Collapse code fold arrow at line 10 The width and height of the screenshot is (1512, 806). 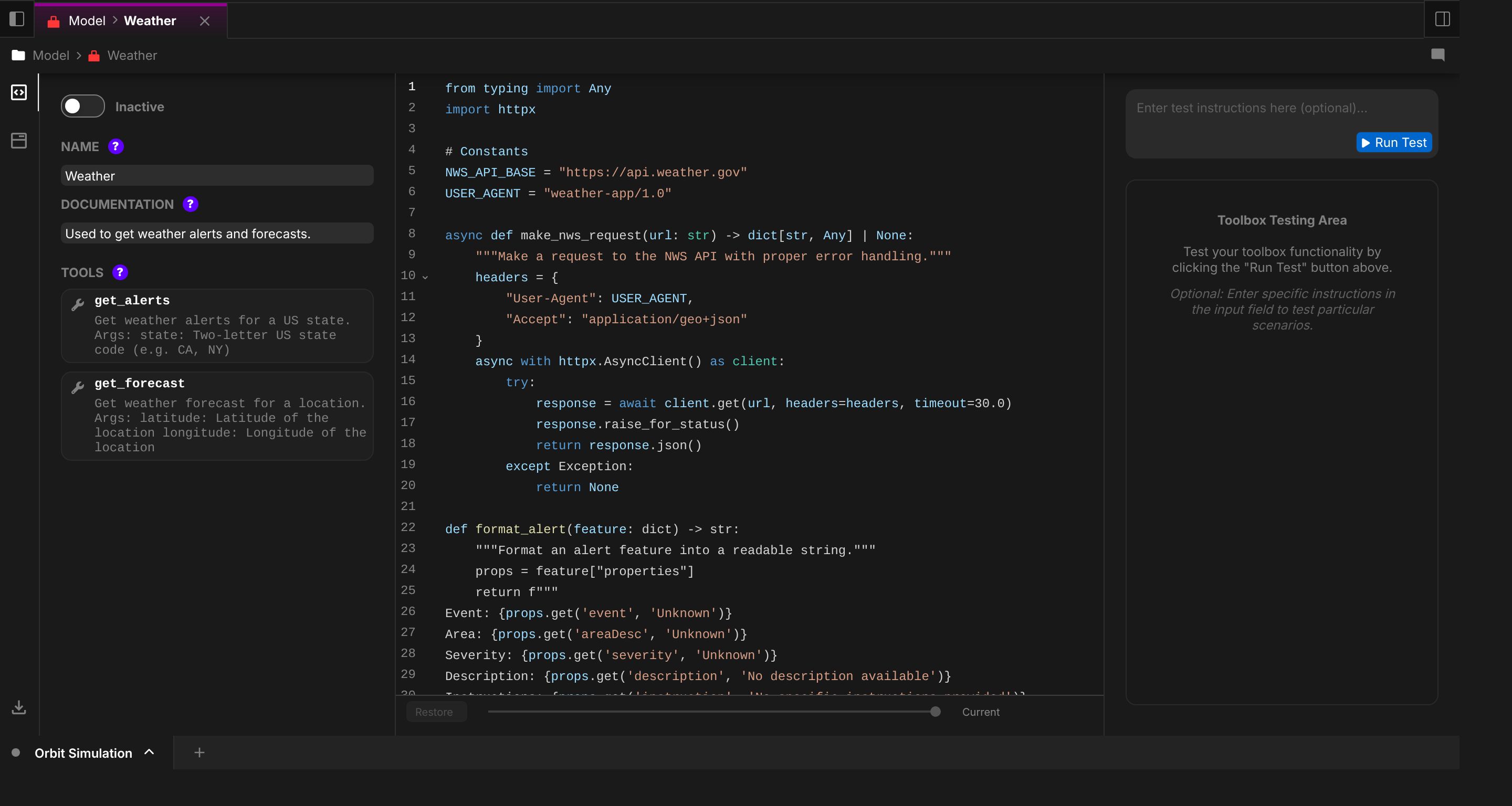click(x=426, y=277)
